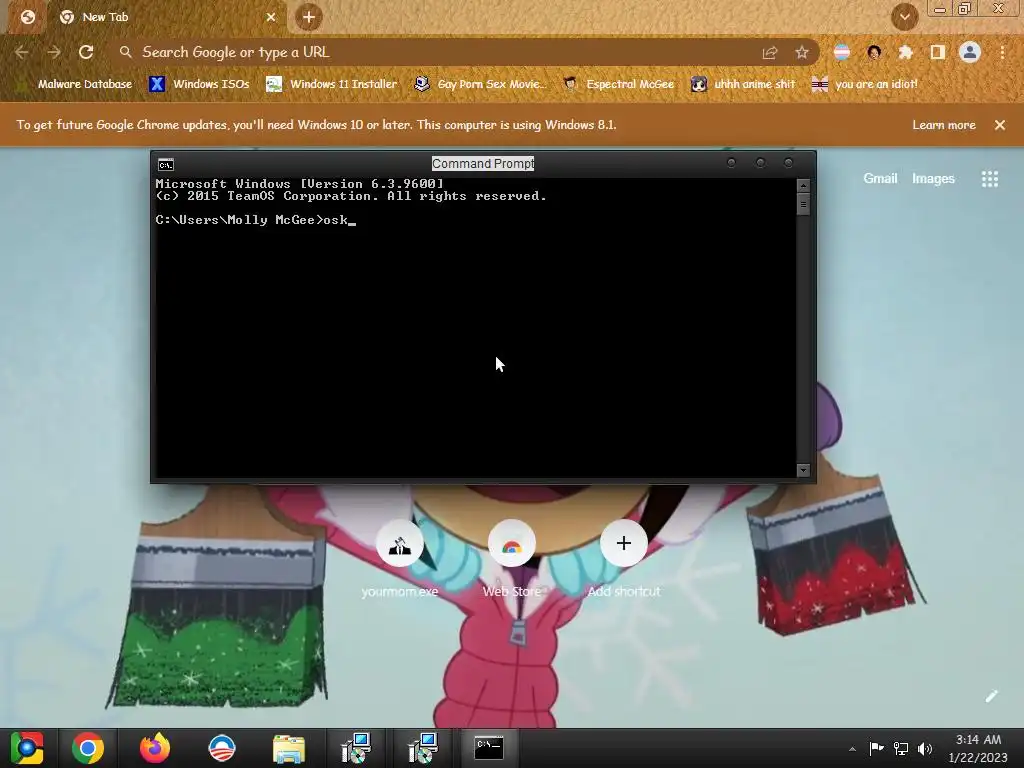Open the volume speaker tray icon
1024x768 pixels.
925,748
